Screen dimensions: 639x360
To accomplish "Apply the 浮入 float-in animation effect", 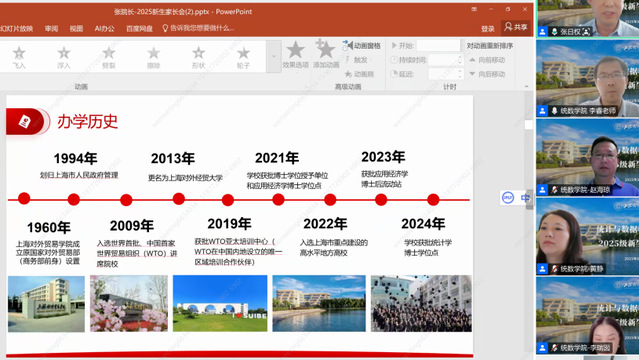I will pyautogui.click(x=64, y=57).
